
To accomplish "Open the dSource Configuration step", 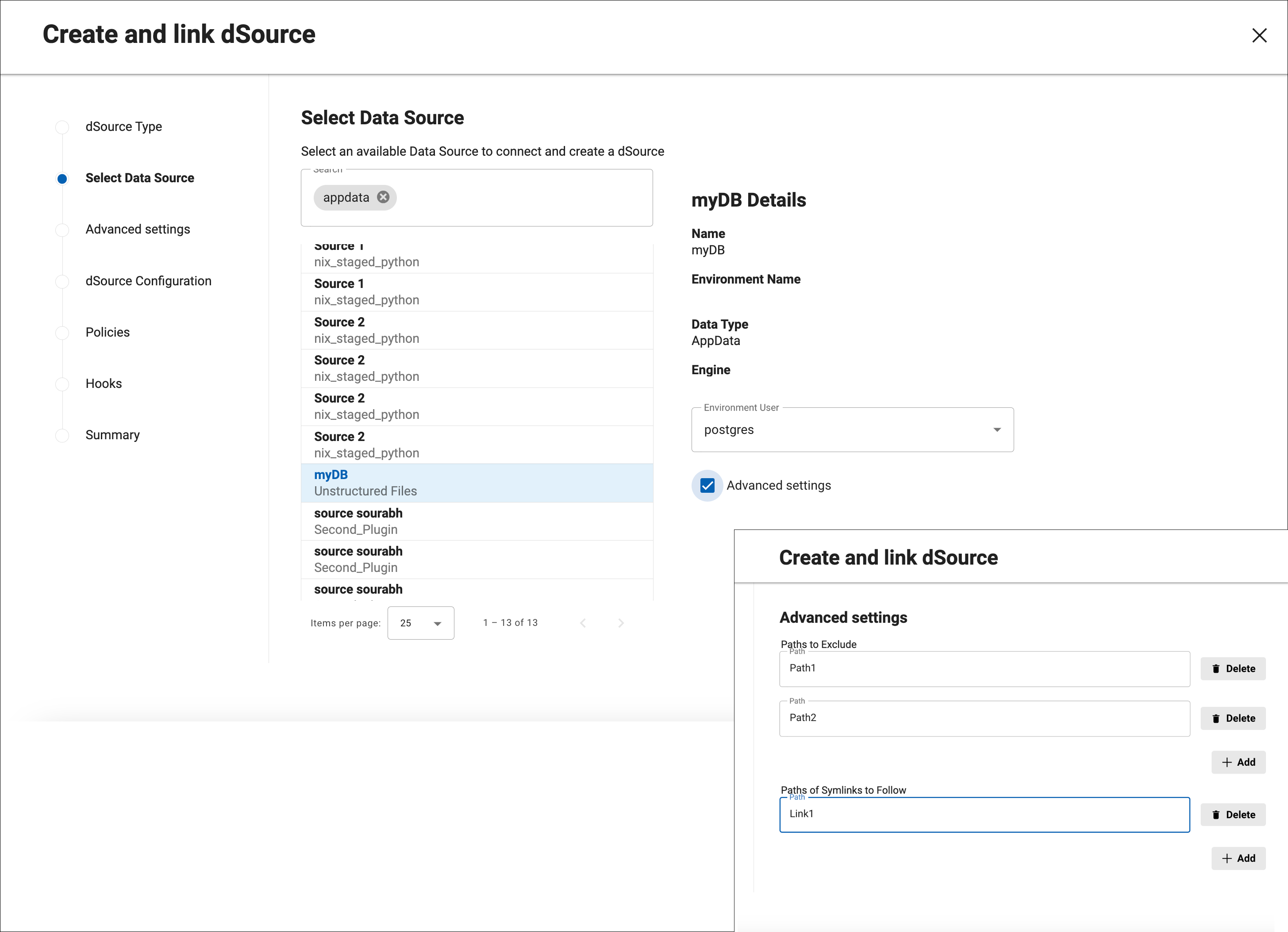I will (x=148, y=281).
